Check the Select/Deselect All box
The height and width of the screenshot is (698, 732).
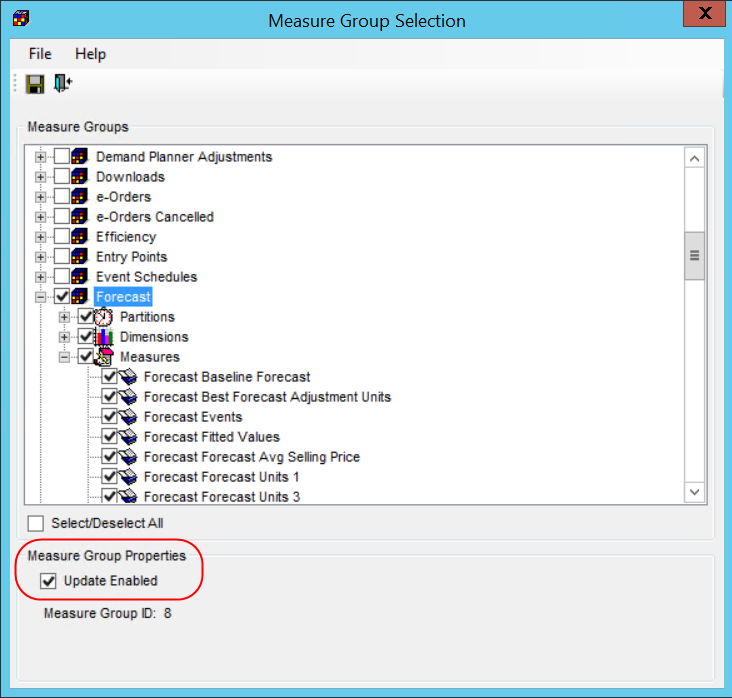pos(36,523)
